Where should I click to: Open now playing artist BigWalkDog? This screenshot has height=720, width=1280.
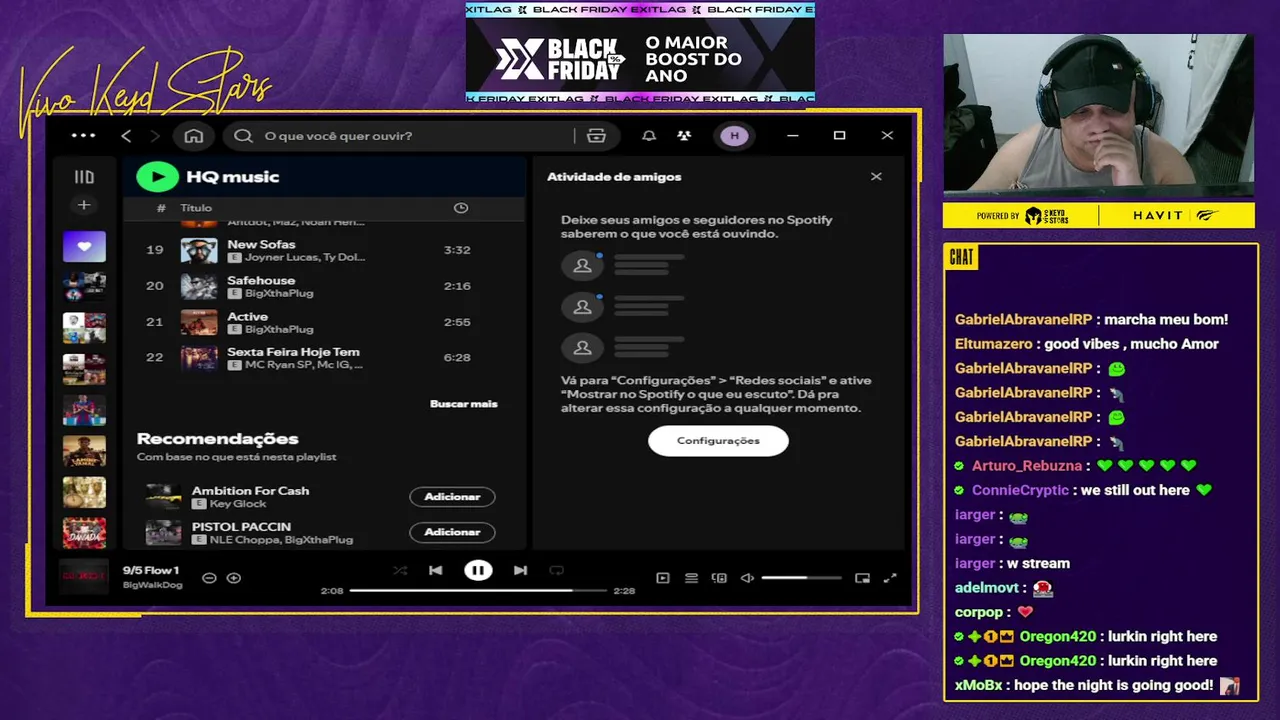[x=152, y=584]
